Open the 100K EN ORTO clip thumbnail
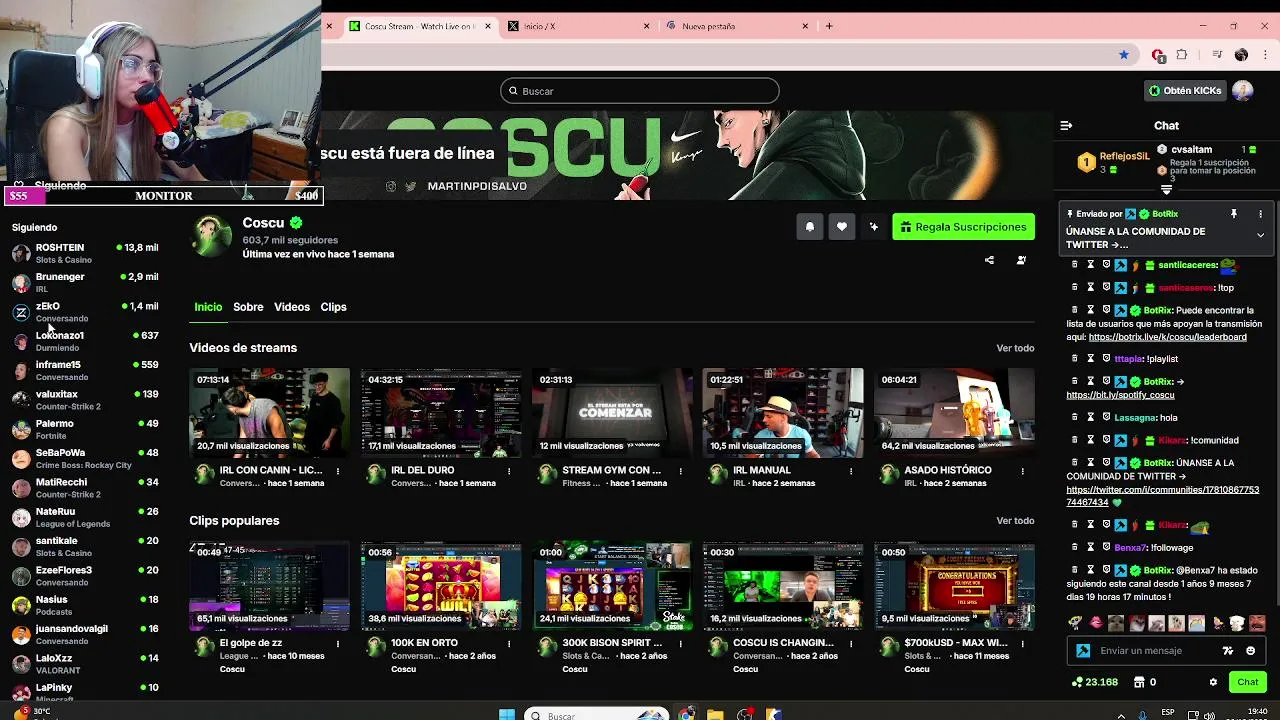1280x720 pixels. point(441,586)
